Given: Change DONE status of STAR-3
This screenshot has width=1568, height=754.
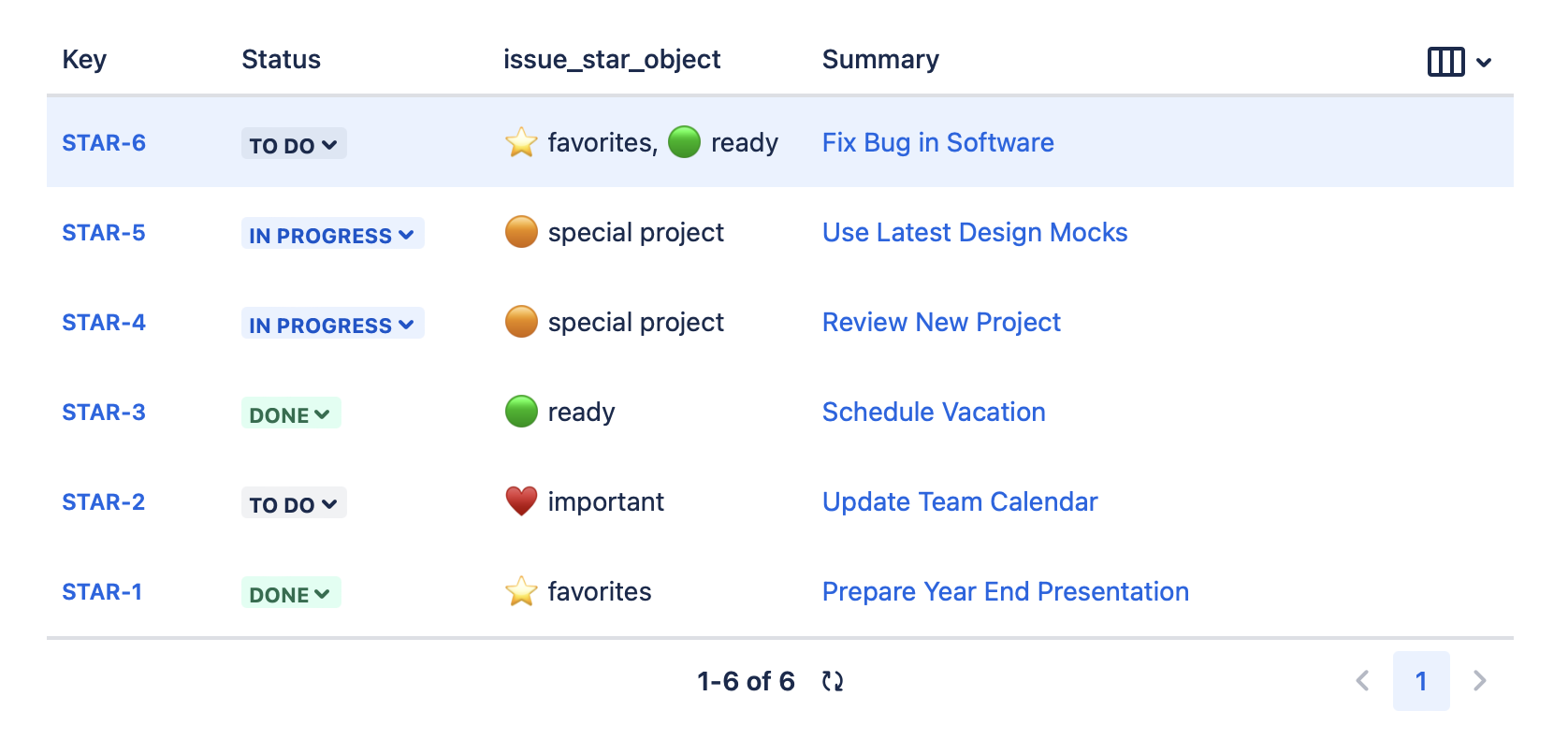Looking at the screenshot, I should tap(290, 413).
